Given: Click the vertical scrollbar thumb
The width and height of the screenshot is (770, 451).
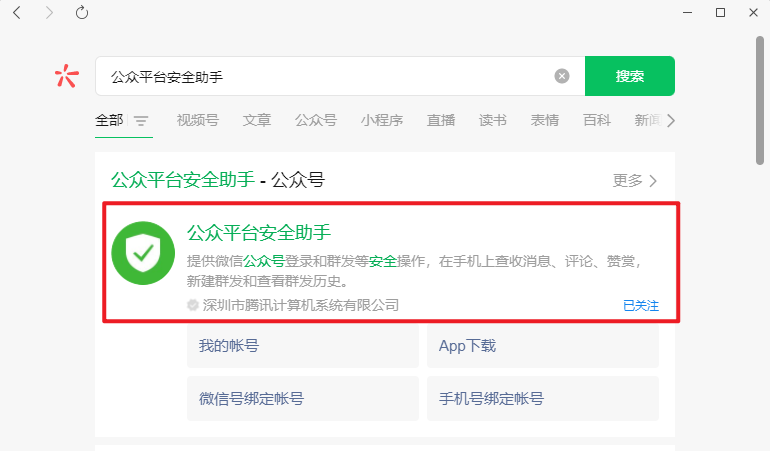Looking at the screenshot, I should click(760, 101).
